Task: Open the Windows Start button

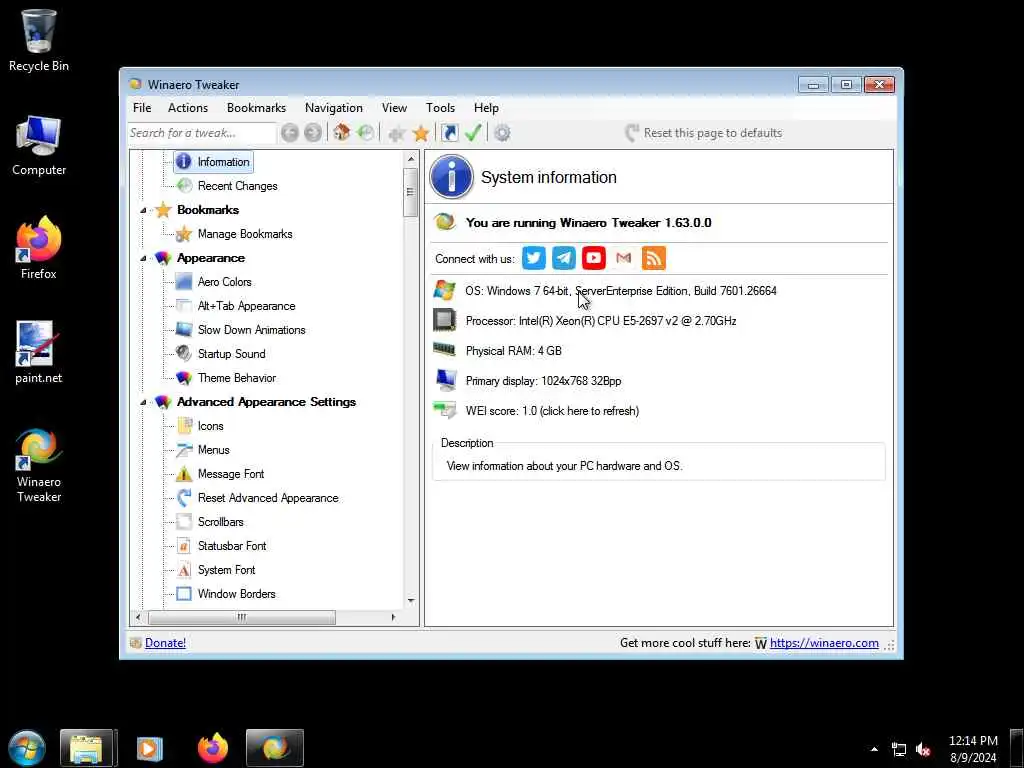Action: [x=27, y=748]
